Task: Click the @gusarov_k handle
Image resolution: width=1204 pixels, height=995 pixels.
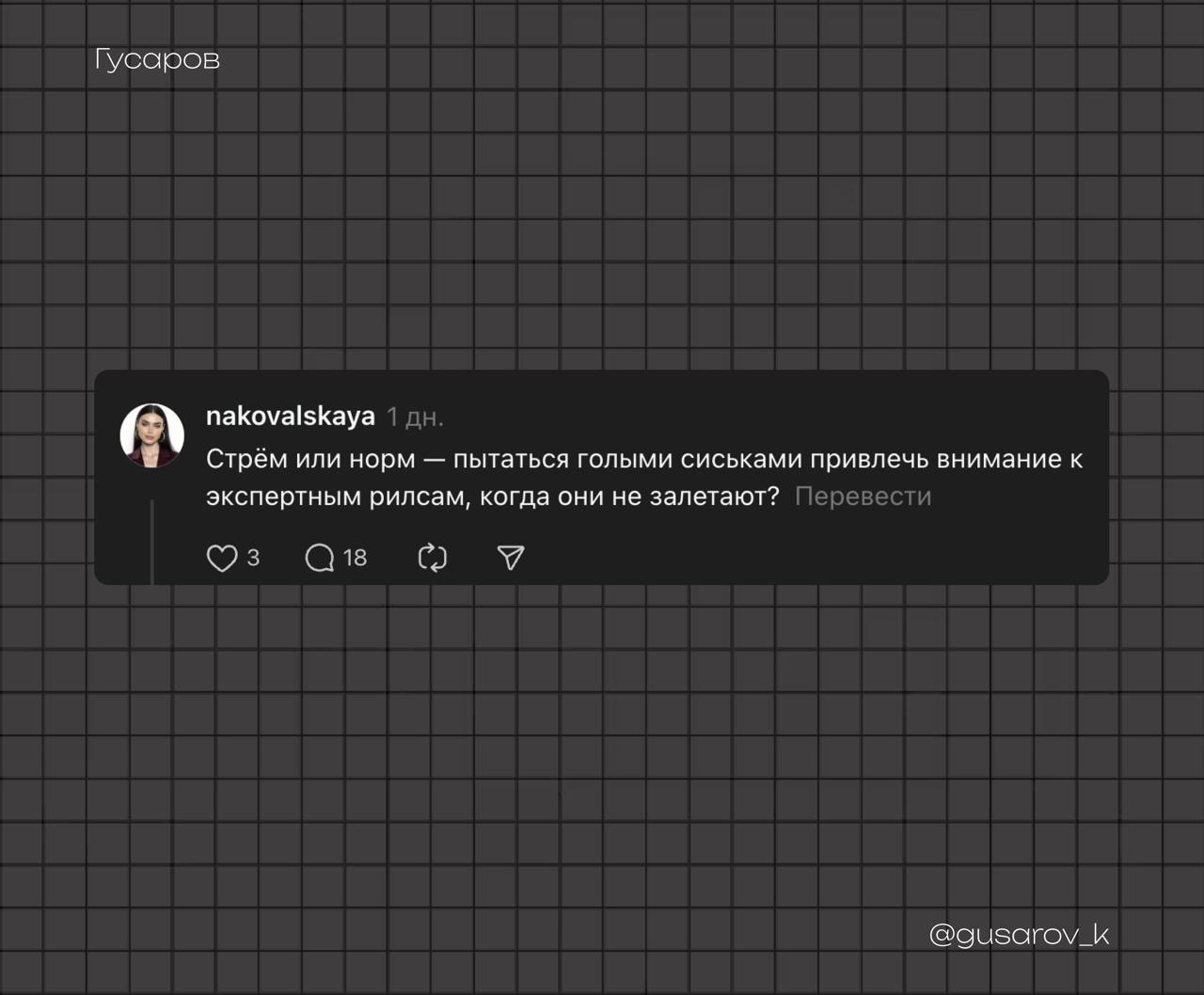Action: click(1019, 934)
